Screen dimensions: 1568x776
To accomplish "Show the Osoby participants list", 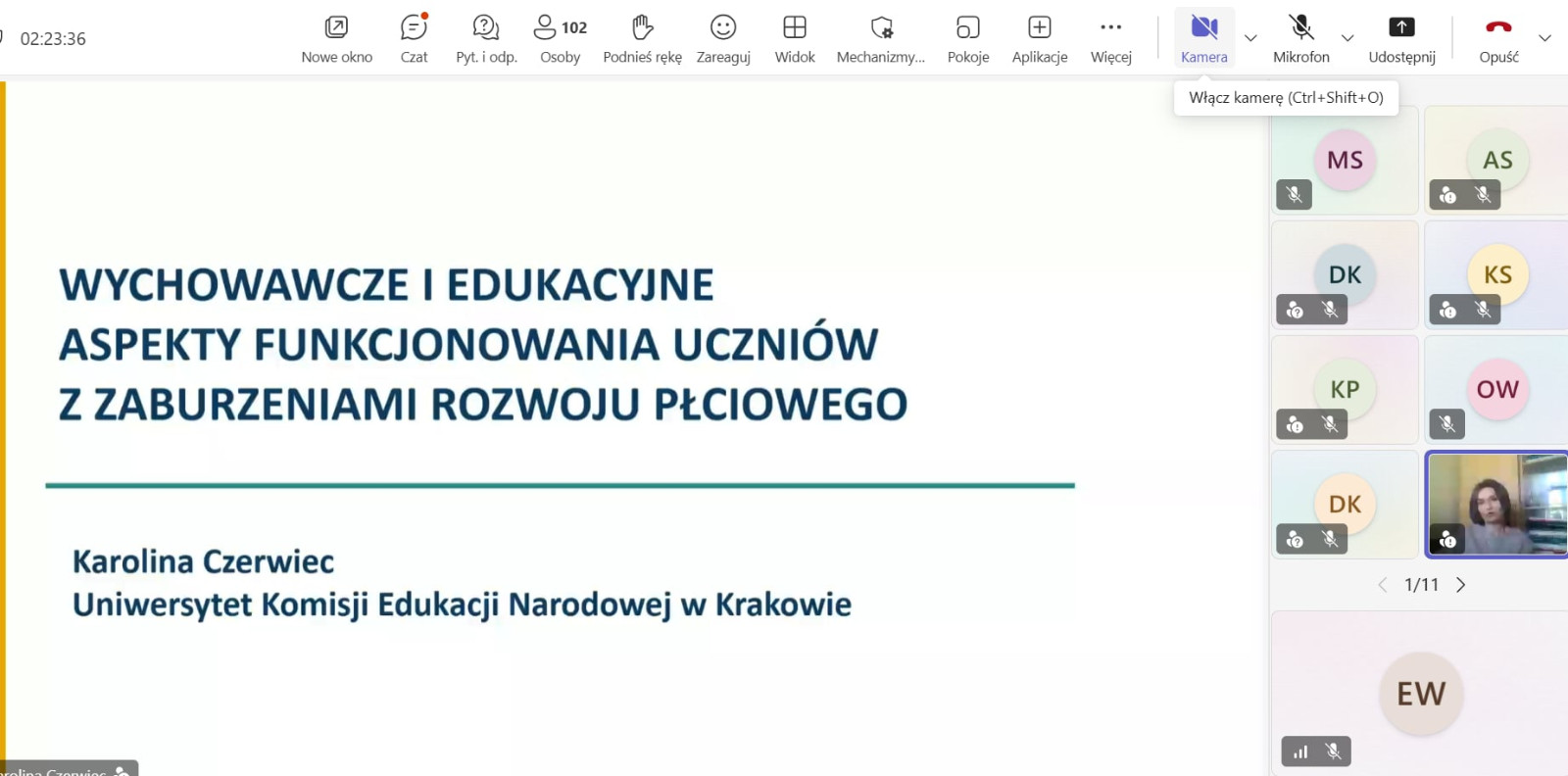I will (x=560, y=38).
